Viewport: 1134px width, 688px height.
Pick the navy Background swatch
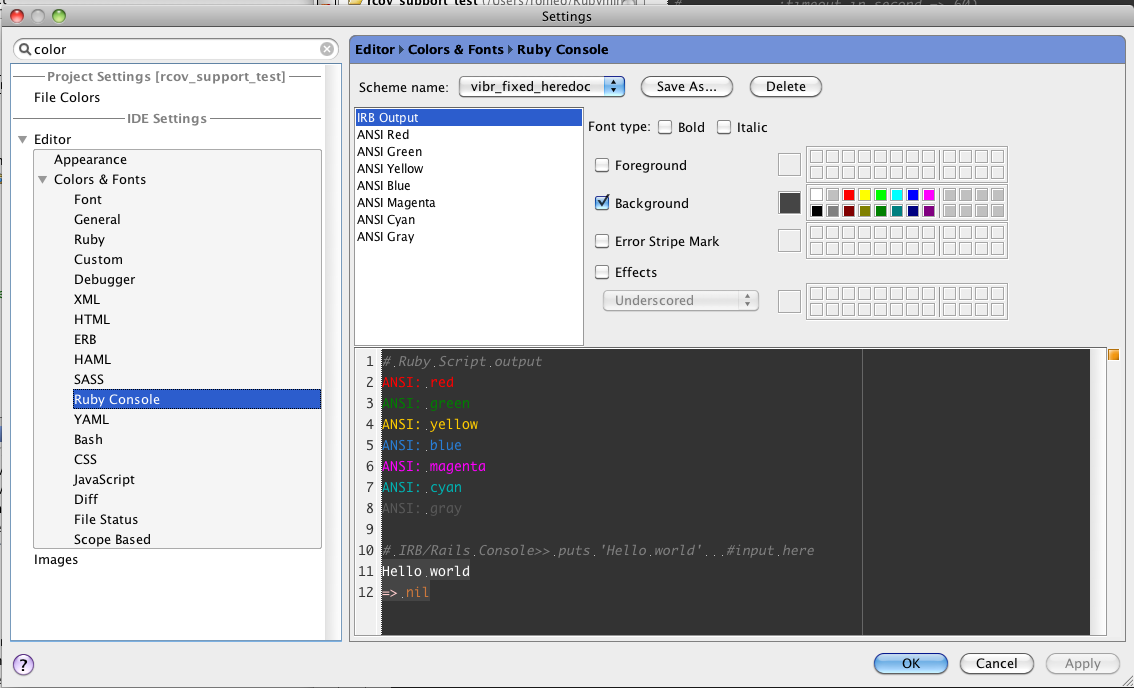(x=912, y=211)
